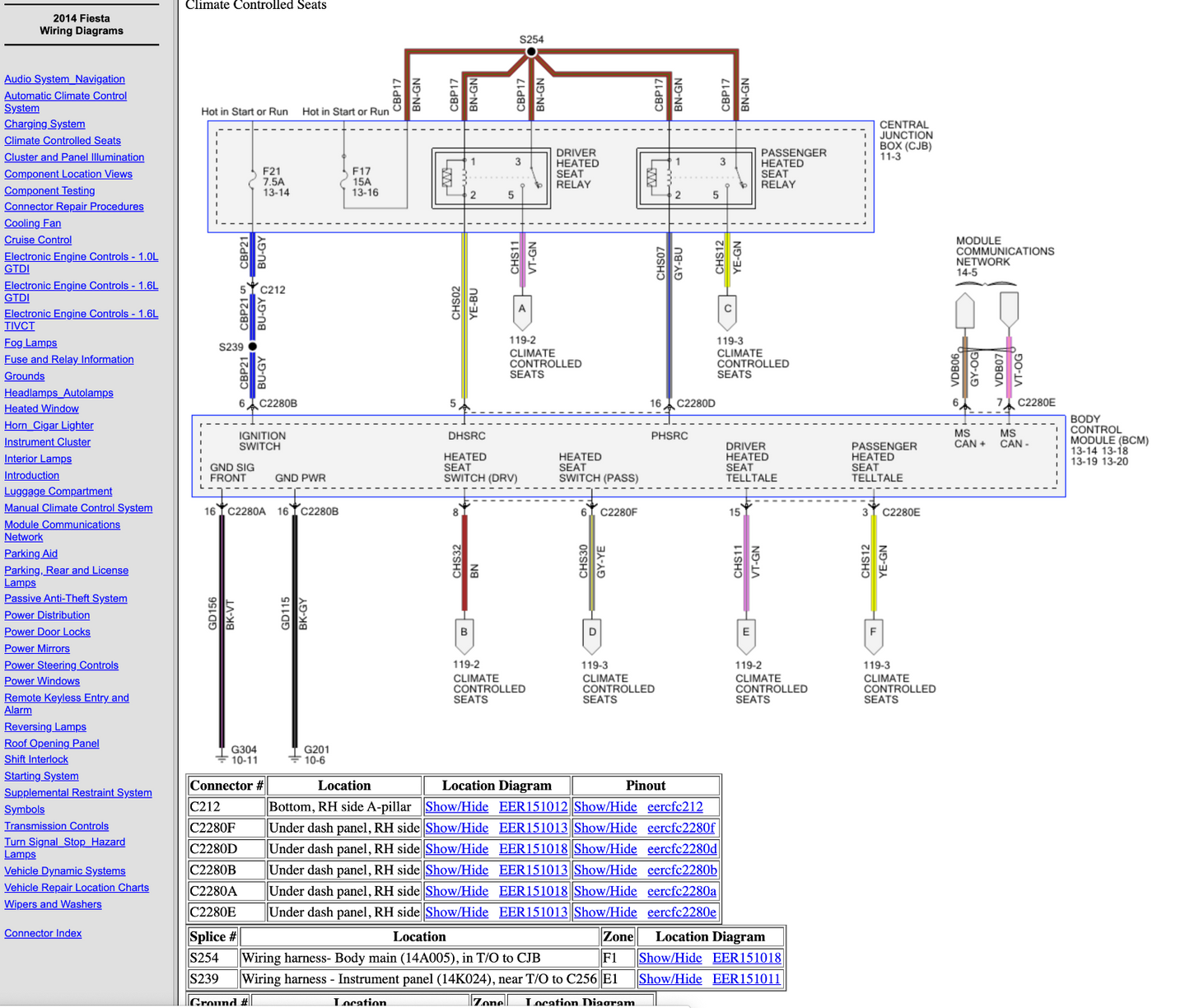Click the off-page reference D symbol

point(592,633)
